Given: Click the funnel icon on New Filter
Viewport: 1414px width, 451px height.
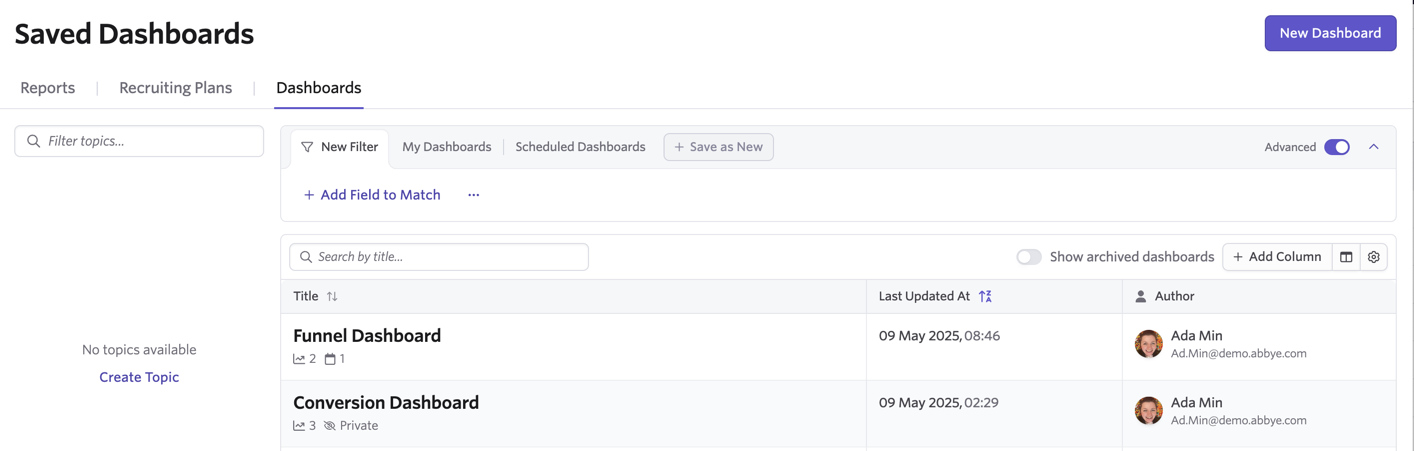Looking at the screenshot, I should (307, 147).
